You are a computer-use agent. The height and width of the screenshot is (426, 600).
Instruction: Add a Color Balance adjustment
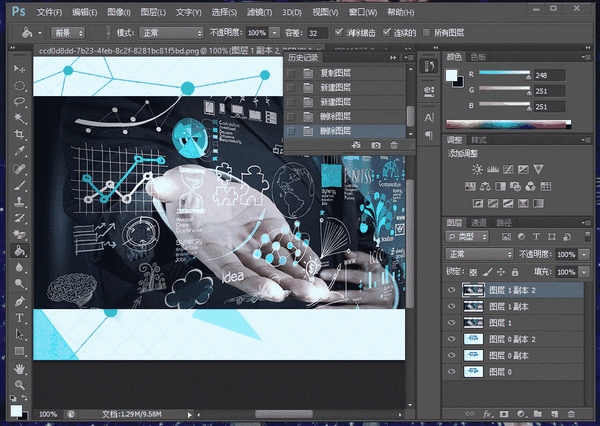[x=485, y=186]
